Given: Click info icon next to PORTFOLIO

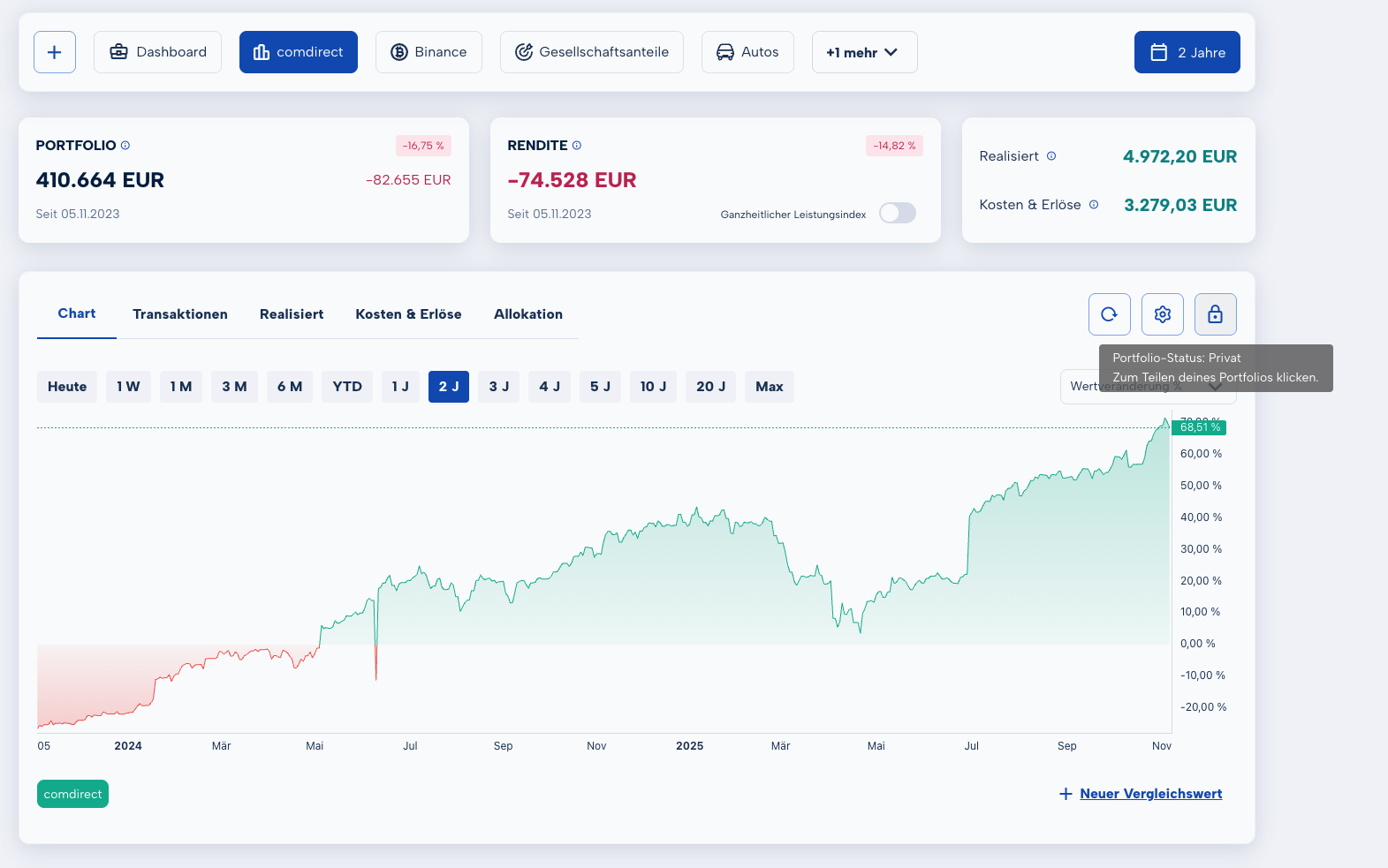Looking at the screenshot, I should coord(125,146).
